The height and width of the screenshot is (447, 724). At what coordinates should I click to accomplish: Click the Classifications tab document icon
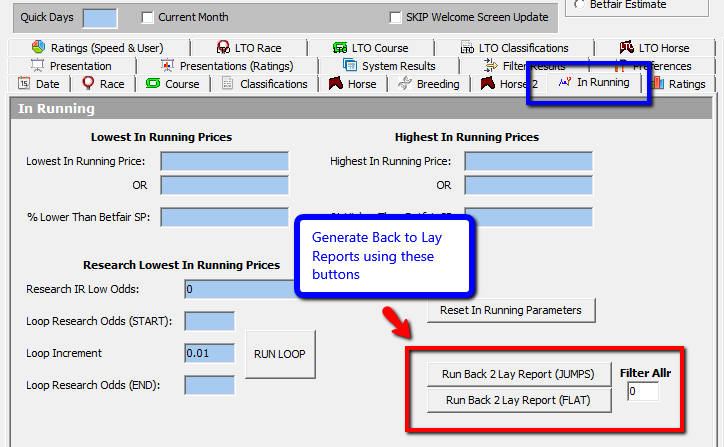tap(228, 84)
